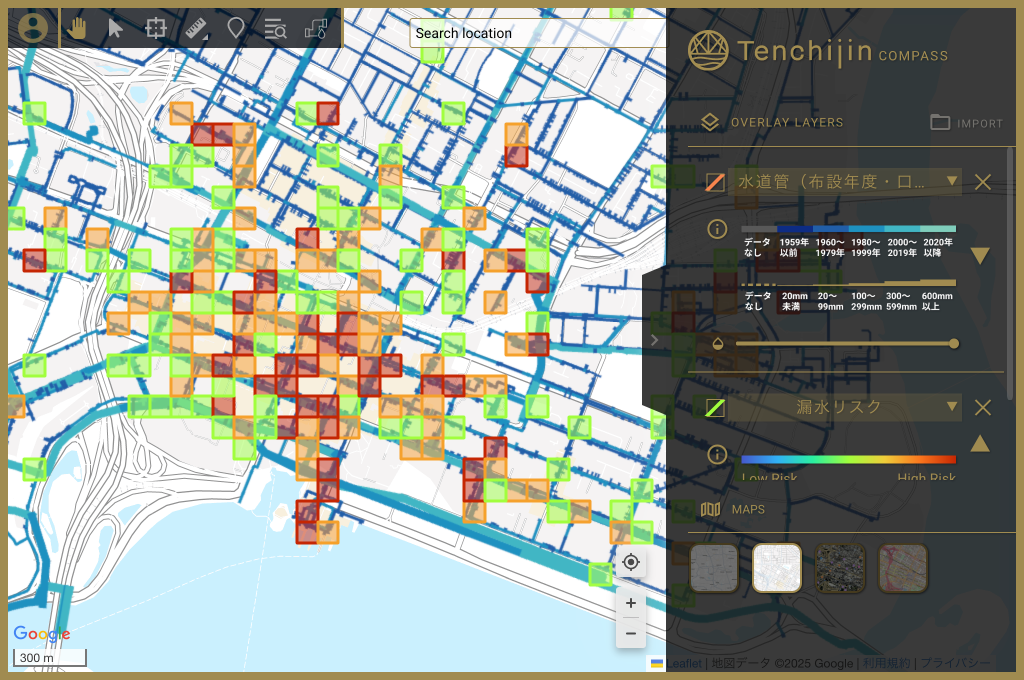Select the hand pan tool
The width and height of the screenshot is (1024, 680).
tap(77, 28)
